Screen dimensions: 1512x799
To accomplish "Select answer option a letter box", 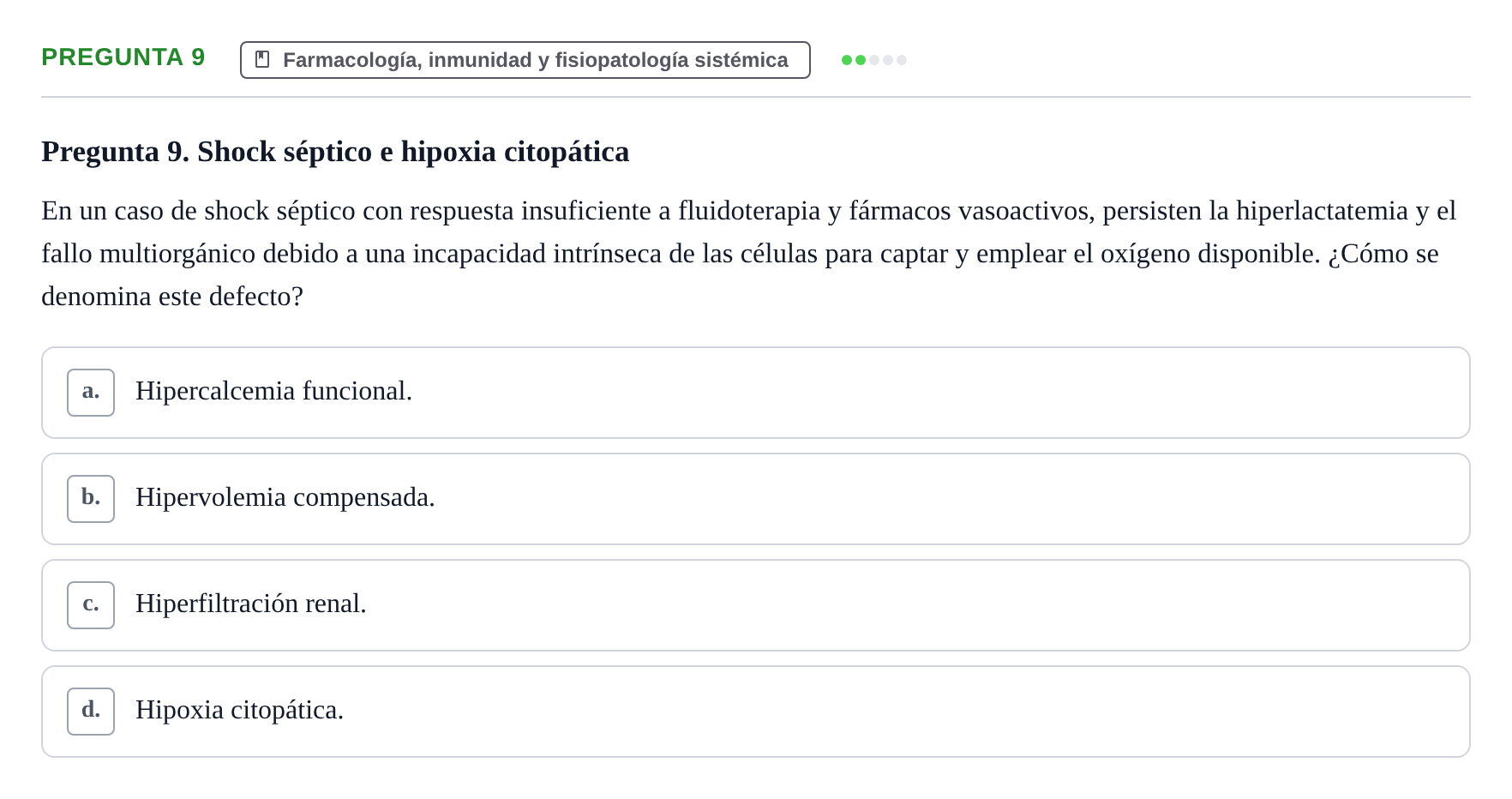I will tap(91, 393).
